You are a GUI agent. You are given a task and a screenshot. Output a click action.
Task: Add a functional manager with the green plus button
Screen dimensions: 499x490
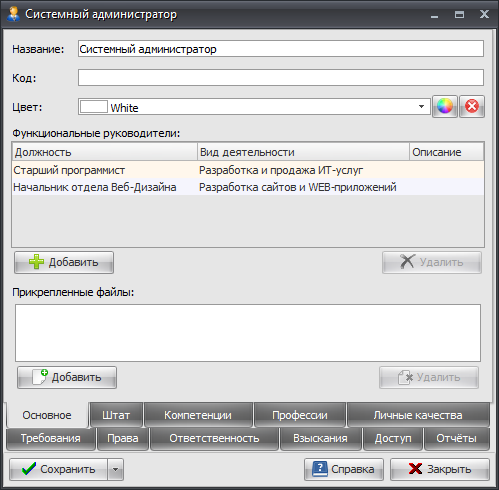pyautogui.click(x=64, y=262)
